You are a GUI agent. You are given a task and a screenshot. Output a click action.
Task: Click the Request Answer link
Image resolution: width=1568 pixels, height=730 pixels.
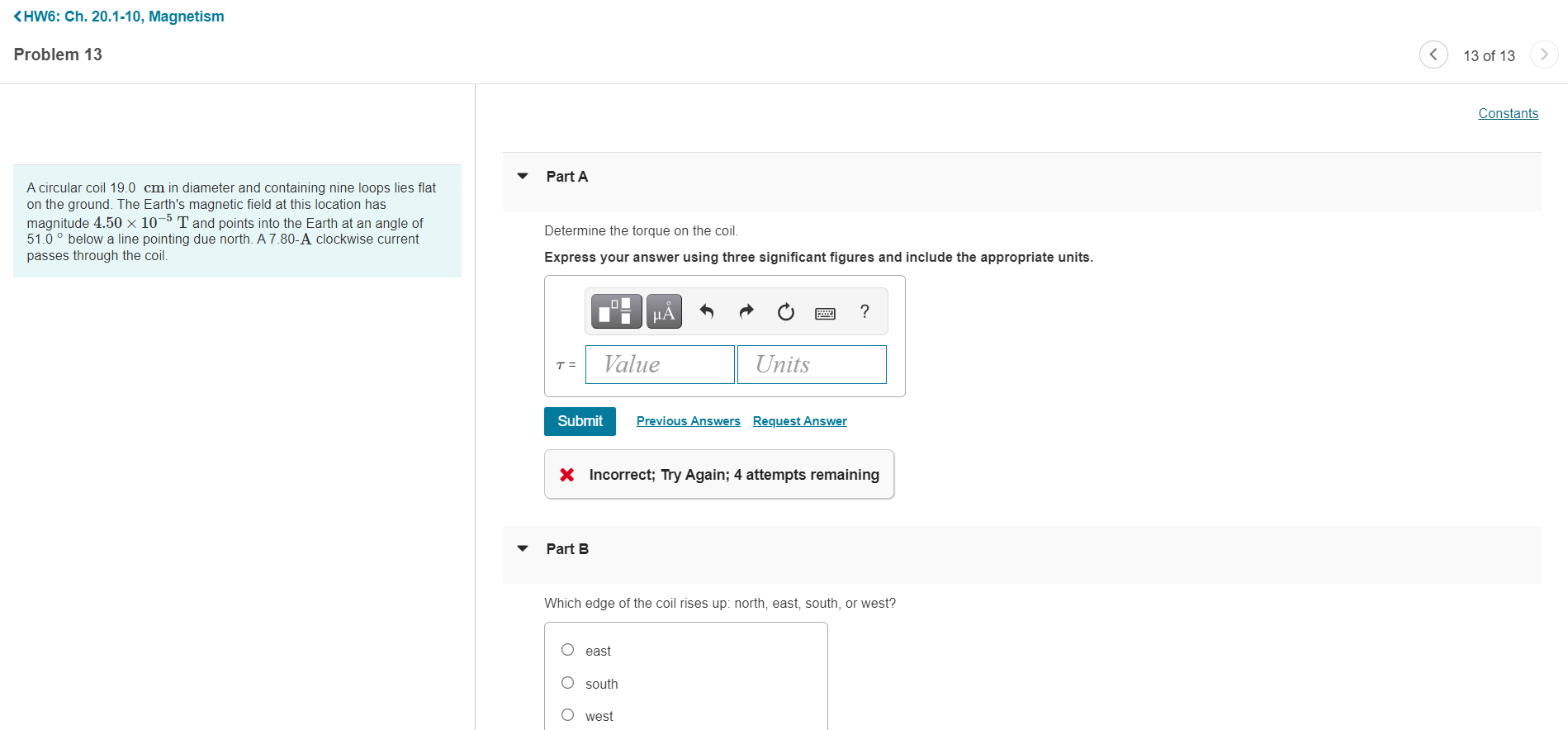(x=800, y=421)
